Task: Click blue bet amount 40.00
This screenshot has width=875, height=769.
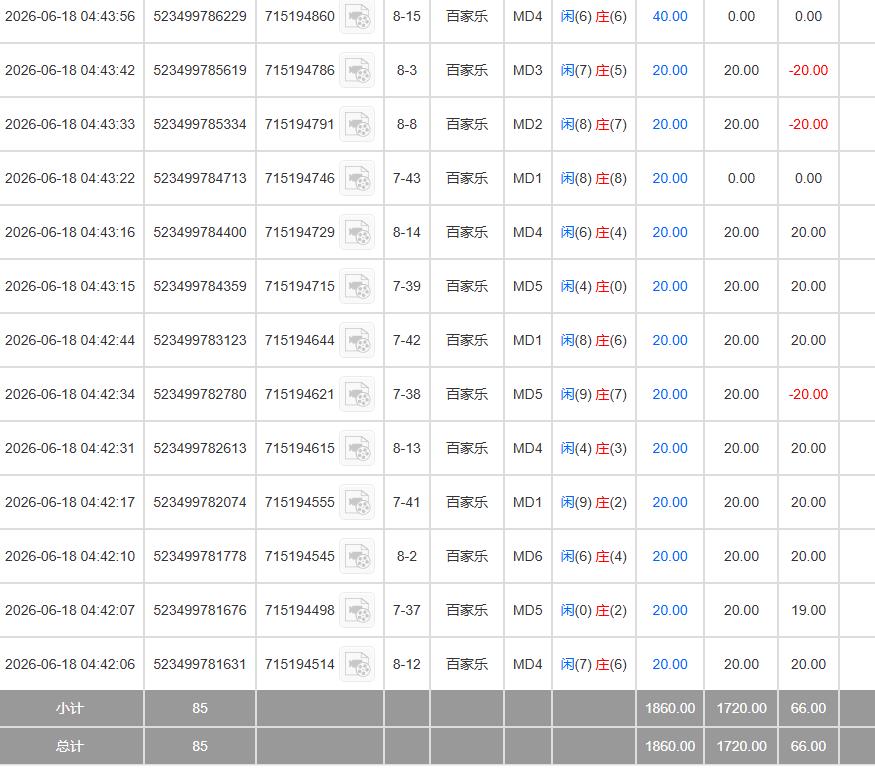Action: [670, 17]
